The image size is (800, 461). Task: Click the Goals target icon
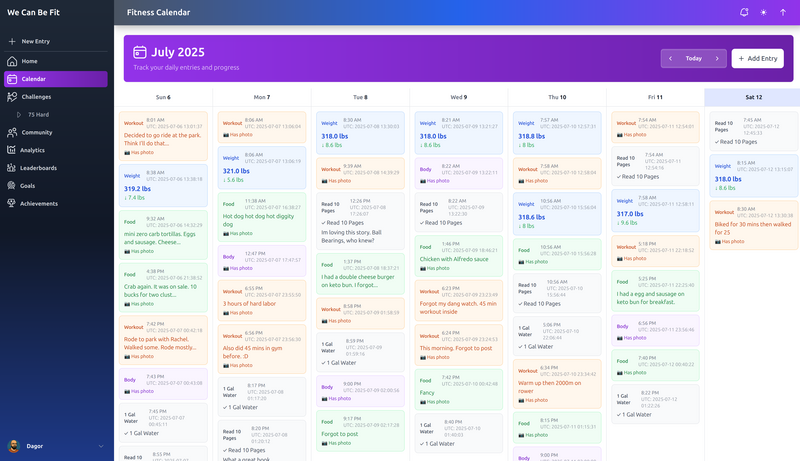12,186
